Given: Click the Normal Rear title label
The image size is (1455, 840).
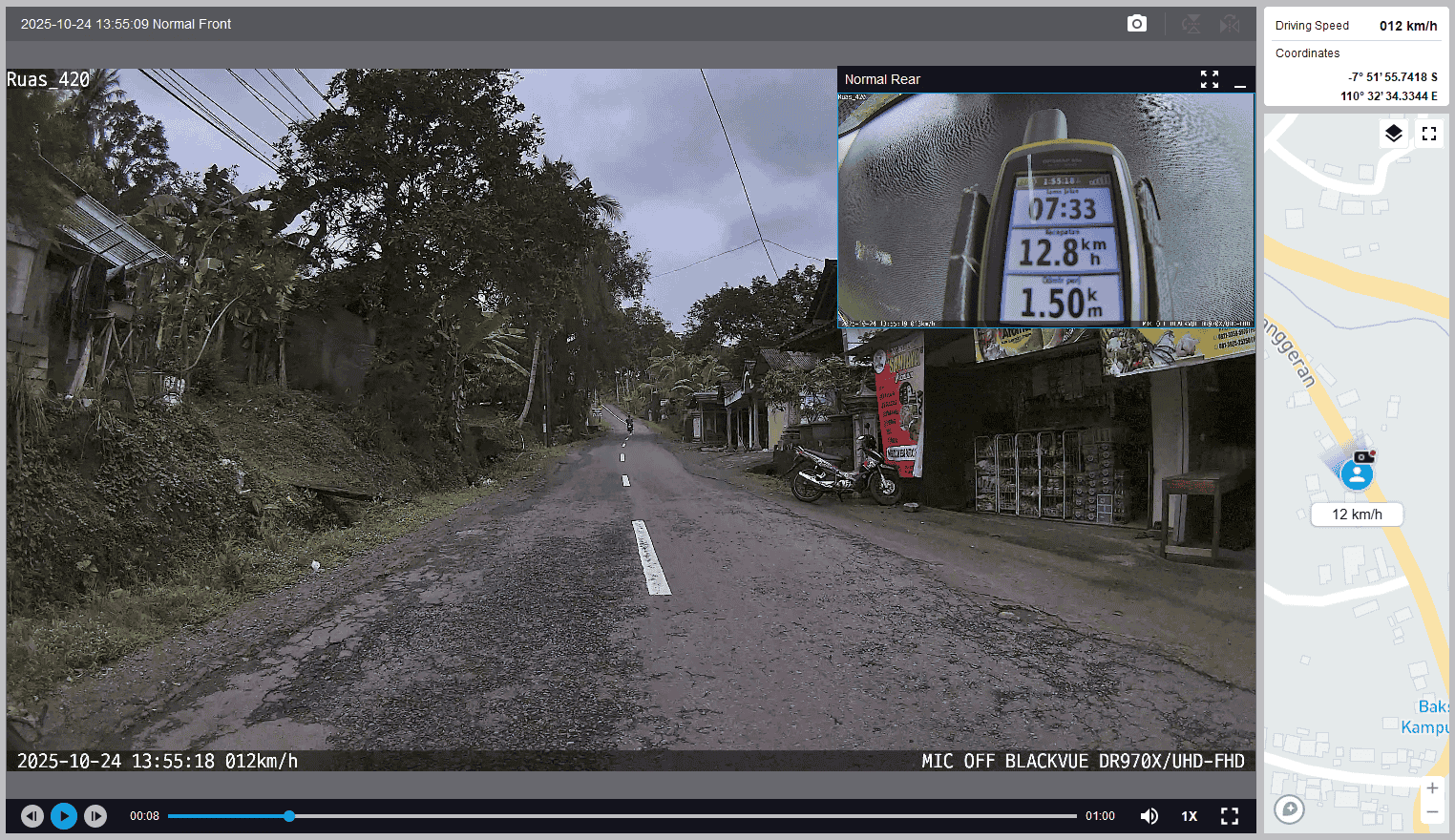Looking at the screenshot, I should pyautogui.click(x=882, y=79).
